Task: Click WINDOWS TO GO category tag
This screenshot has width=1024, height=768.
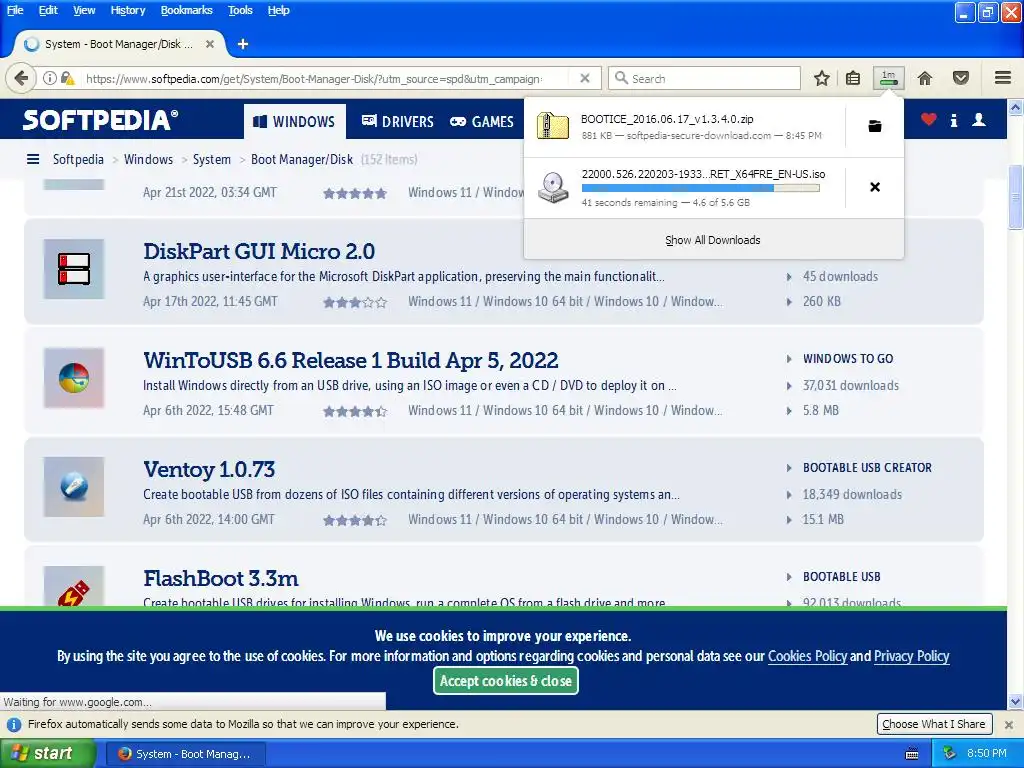Action: [848, 359]
